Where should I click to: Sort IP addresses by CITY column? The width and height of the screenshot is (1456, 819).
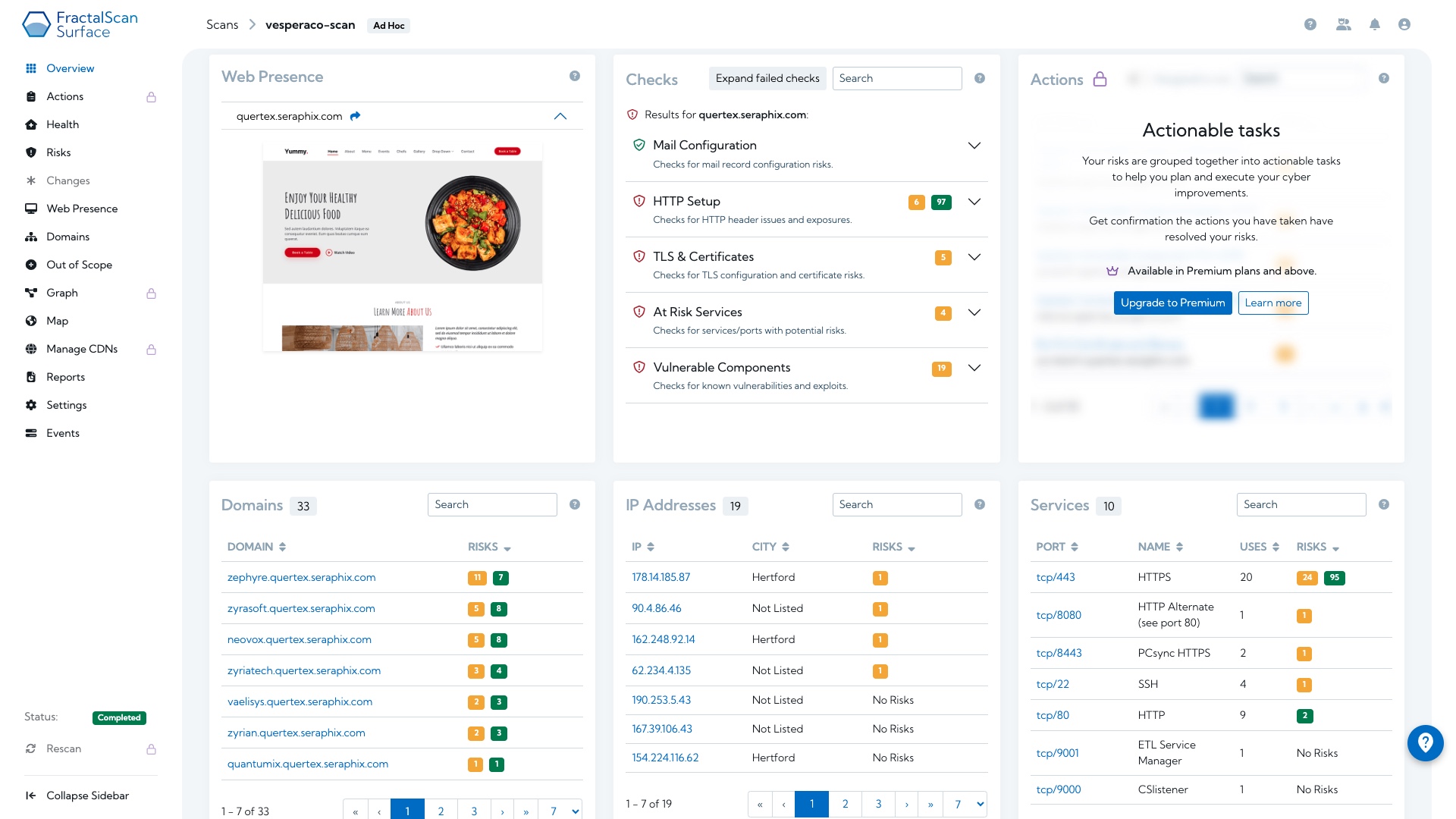tap(770, 547)
